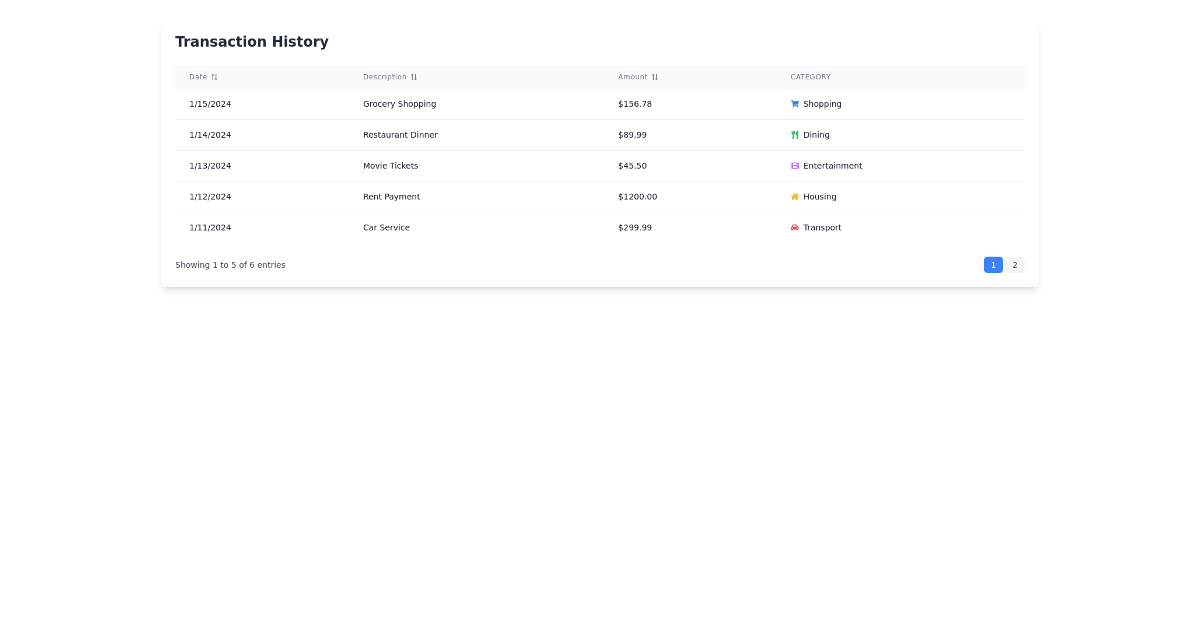This screenshot has width=1200, height=630.
Task: Click the Transaction History title
Action: pos(252,41)
